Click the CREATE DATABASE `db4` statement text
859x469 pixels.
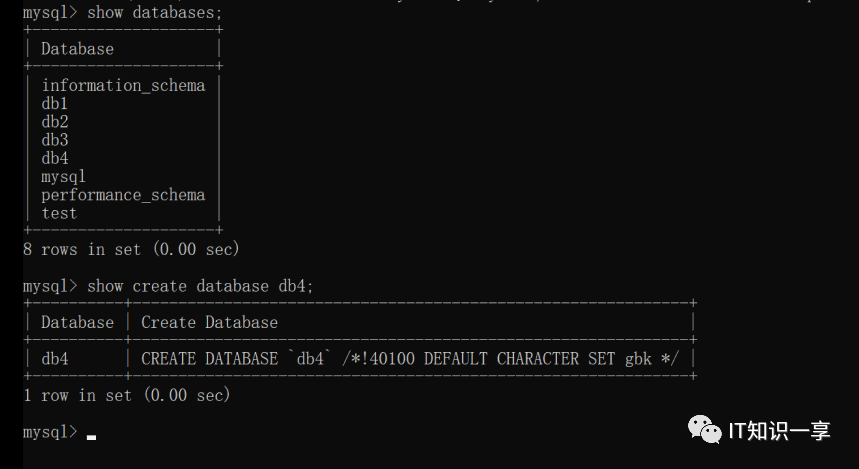[410, 359]
